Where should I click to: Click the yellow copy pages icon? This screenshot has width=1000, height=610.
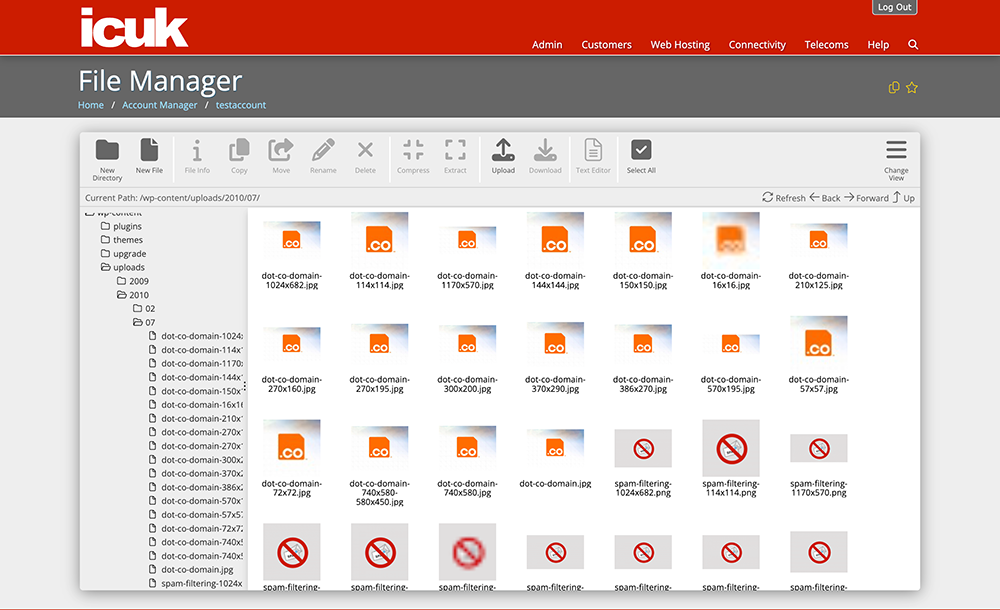894,87
